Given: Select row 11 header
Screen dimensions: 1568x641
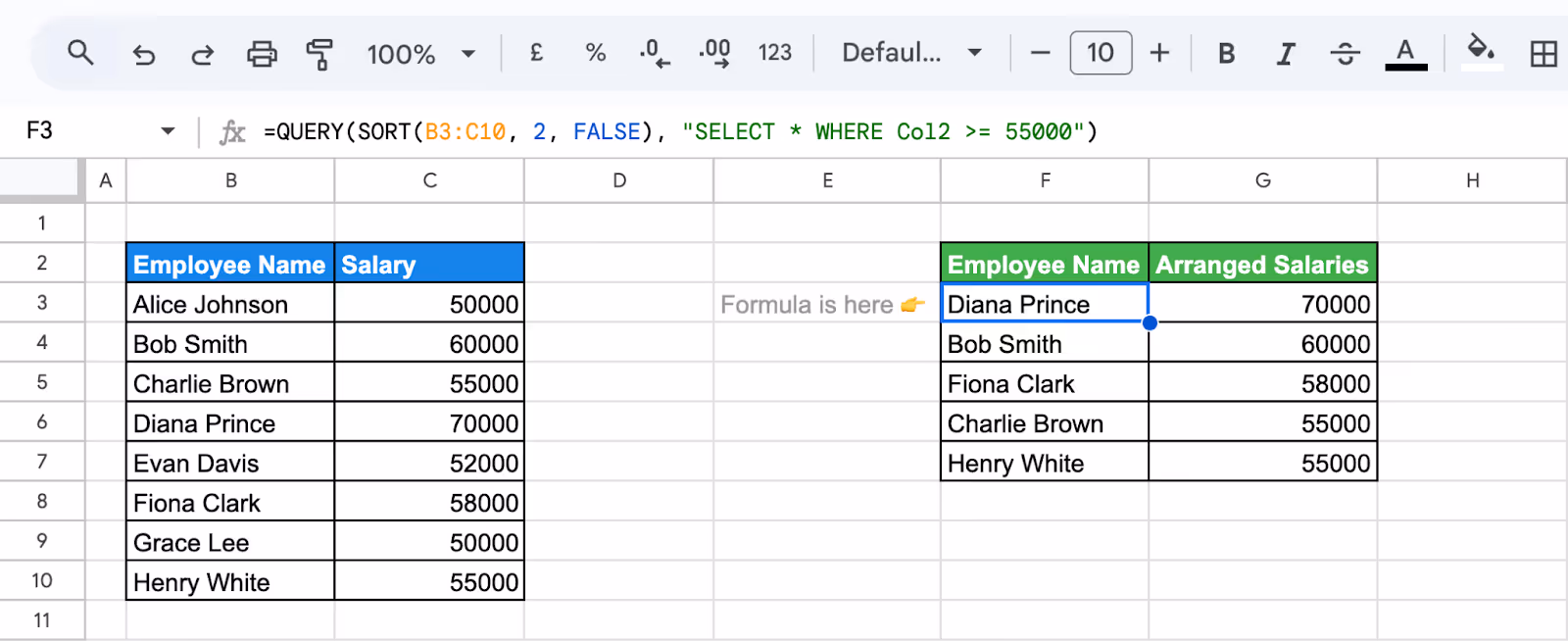Looking at the screenshot, I should (x=42, y=620).
